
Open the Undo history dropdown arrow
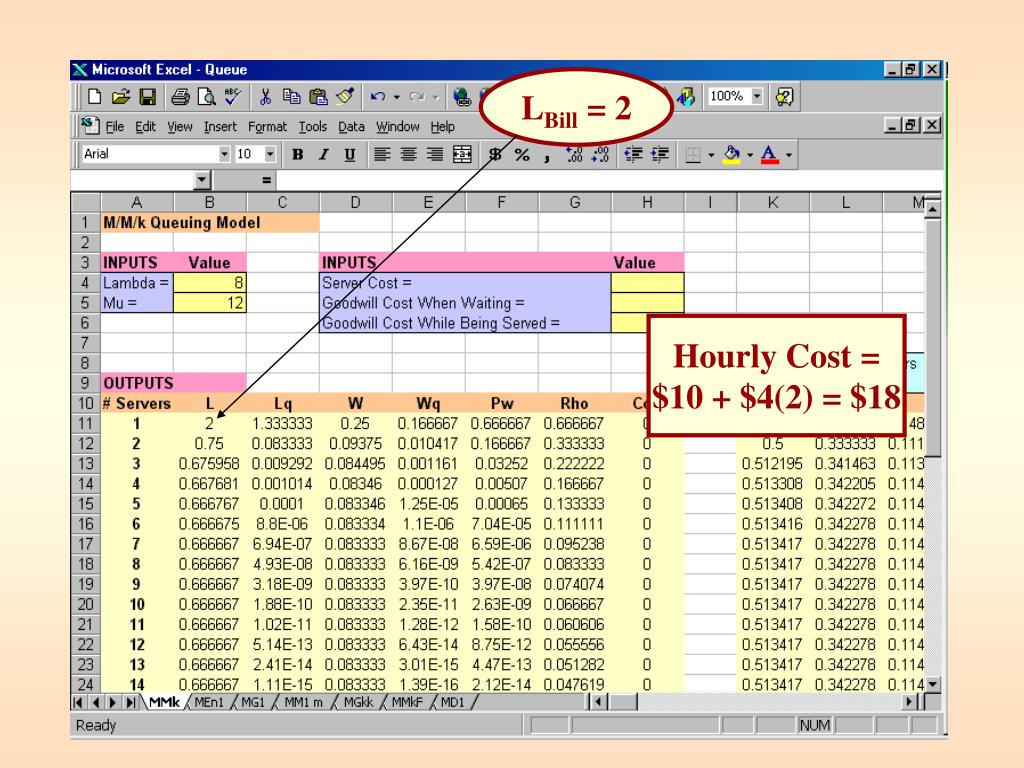click(x=396, y=97)
